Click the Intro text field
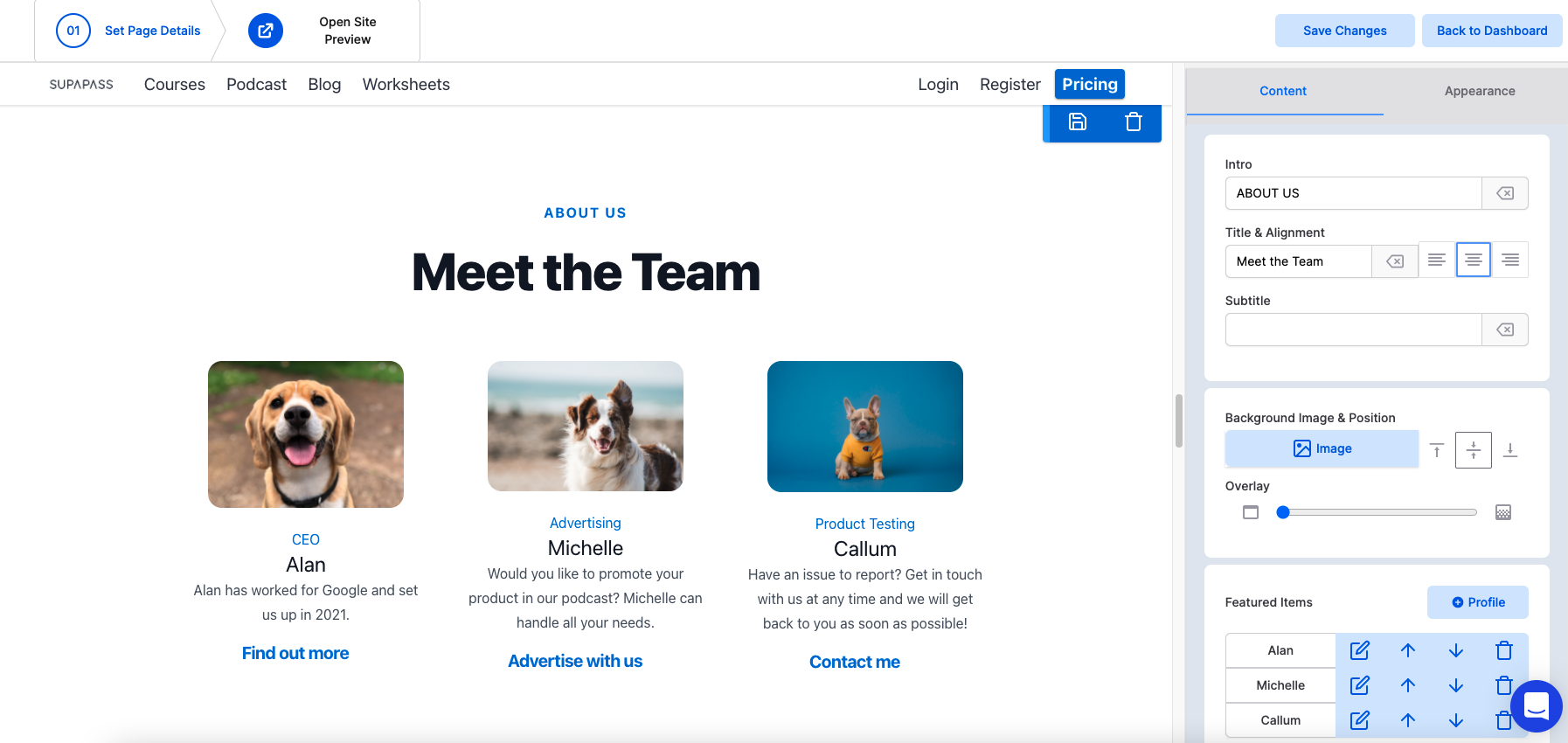This screenshot has height=743, width=1568. click(1353, 193)
